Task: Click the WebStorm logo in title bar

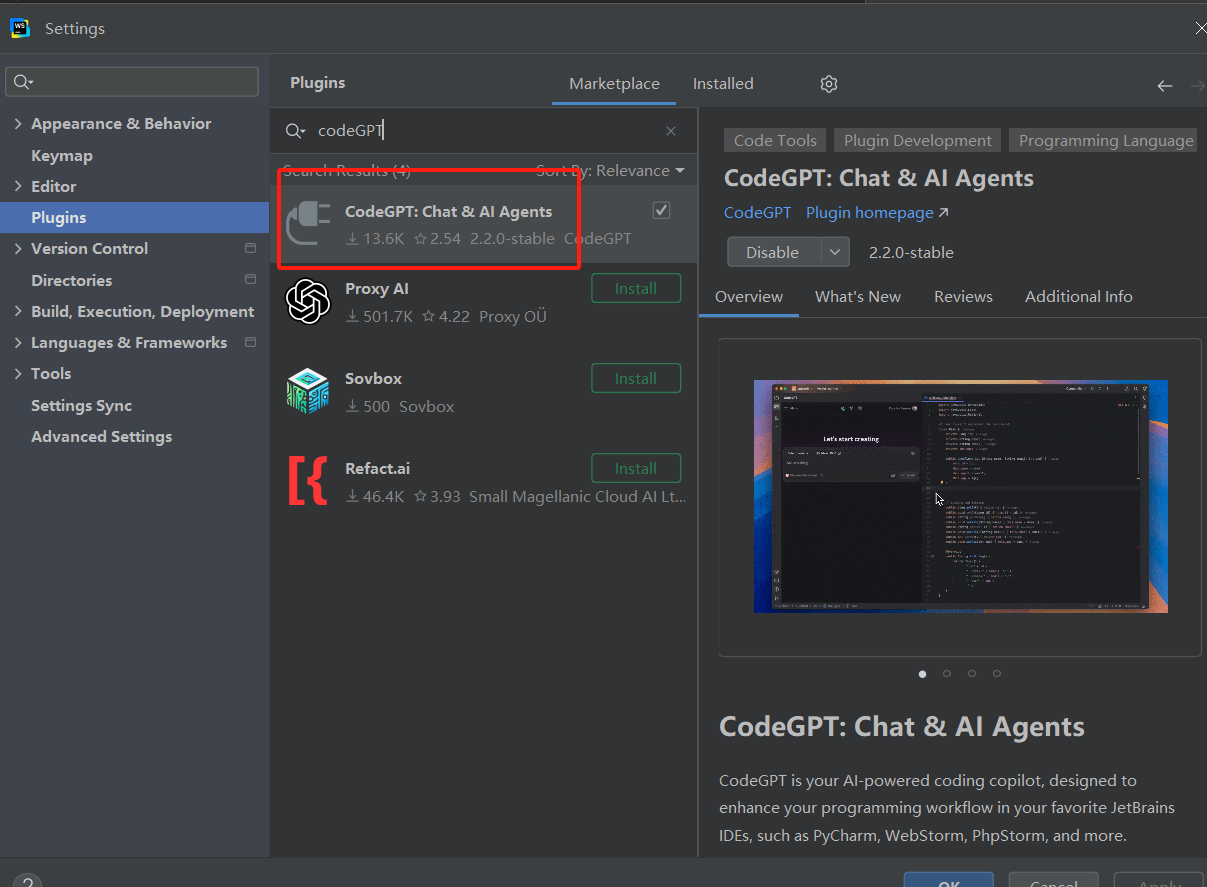Action: coord(20,28)
